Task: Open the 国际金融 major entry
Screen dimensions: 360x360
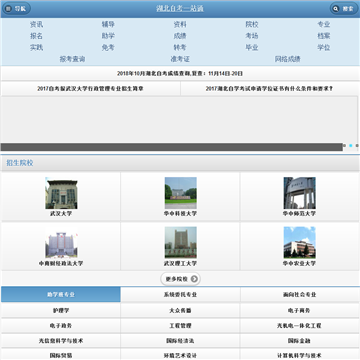Action: click(x=300, y=341)
